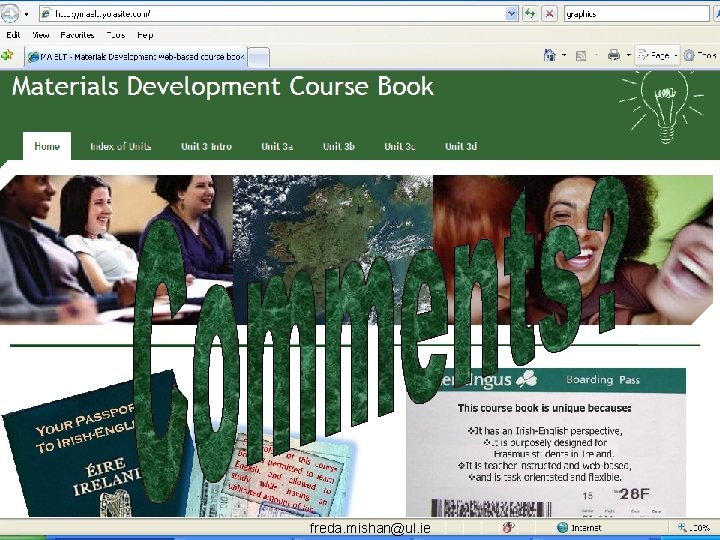
Task: Open the Unit 3 Intro page link
Action: (206, 146)
